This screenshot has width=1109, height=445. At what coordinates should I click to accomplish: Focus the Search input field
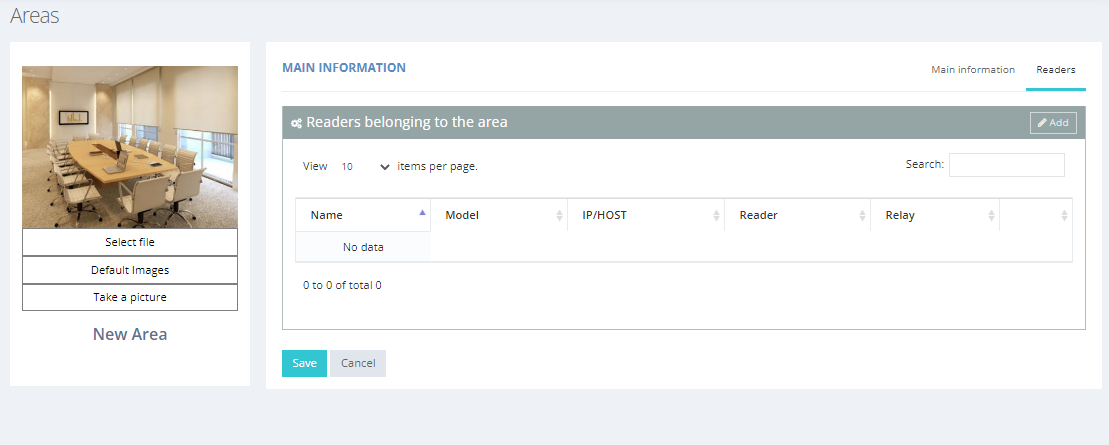1006,165
